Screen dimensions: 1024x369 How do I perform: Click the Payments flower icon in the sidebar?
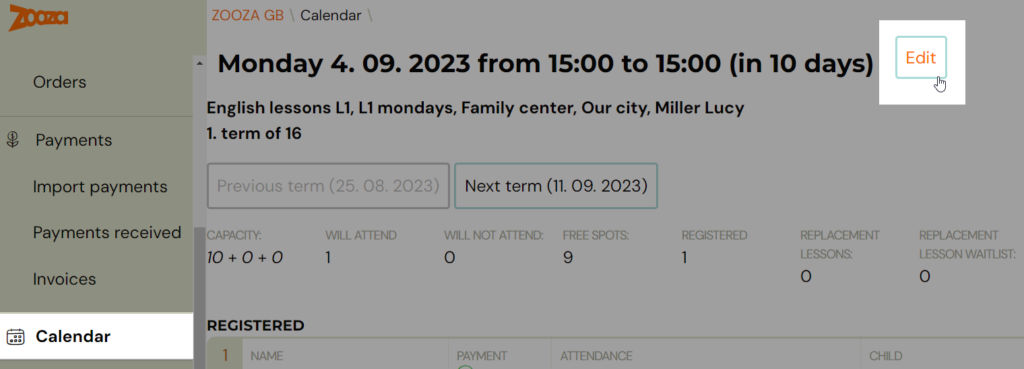[x=13, y=140]
